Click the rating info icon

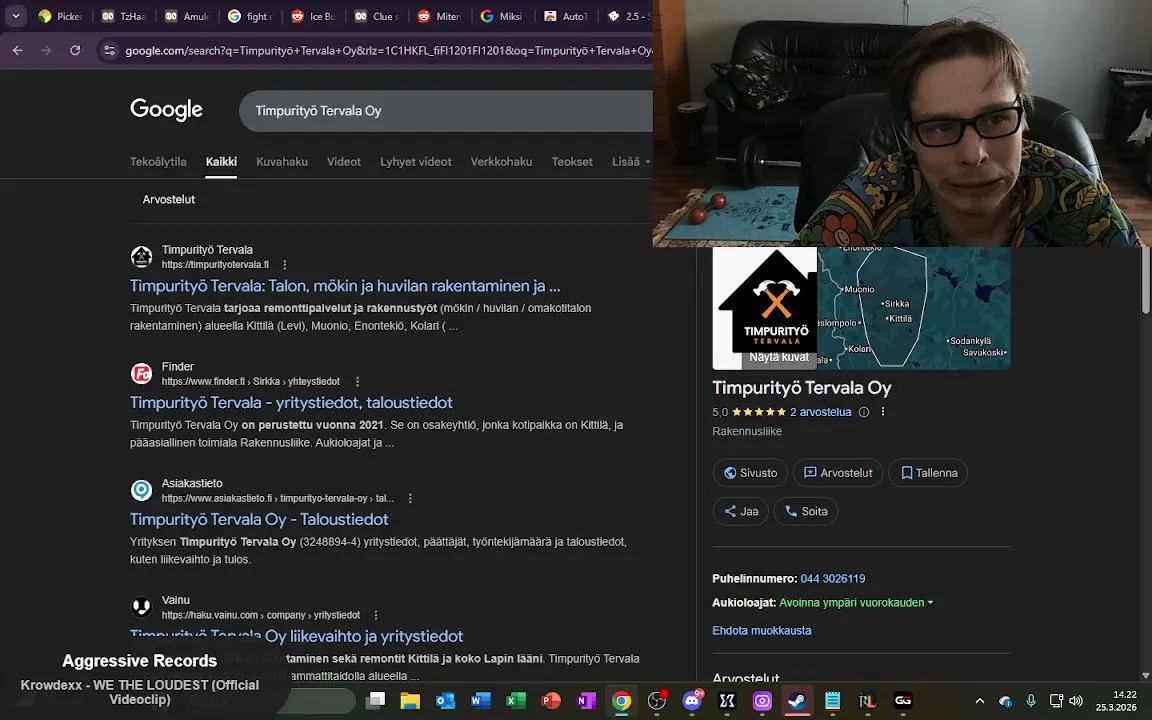point(864,412)
